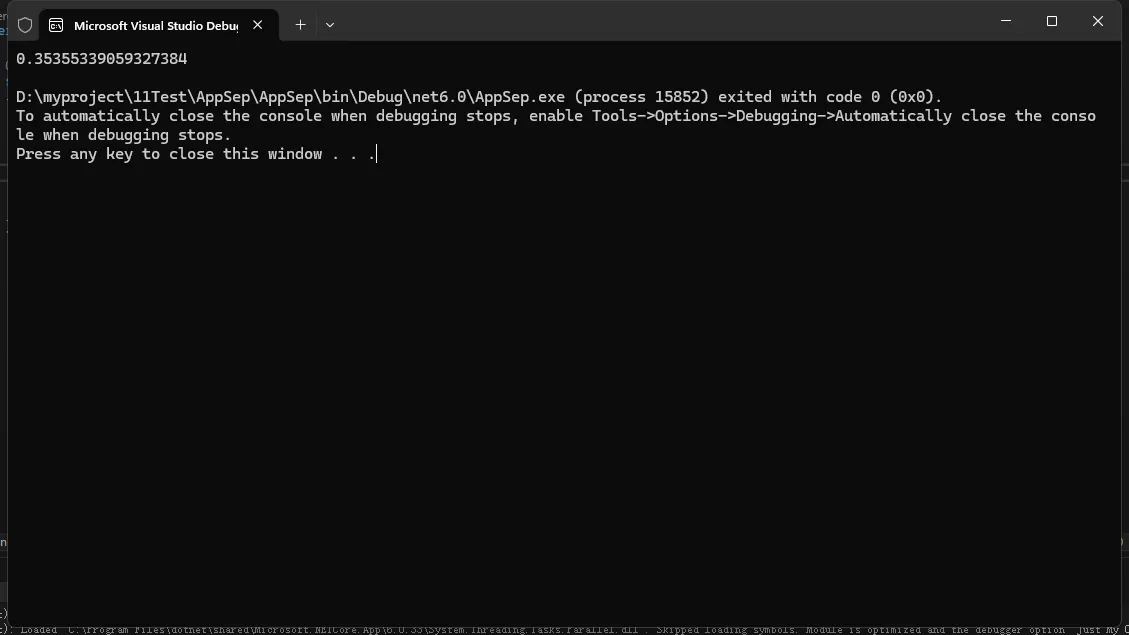Close the terminal window
The image size is (1129, 635).
point(1097,21)
